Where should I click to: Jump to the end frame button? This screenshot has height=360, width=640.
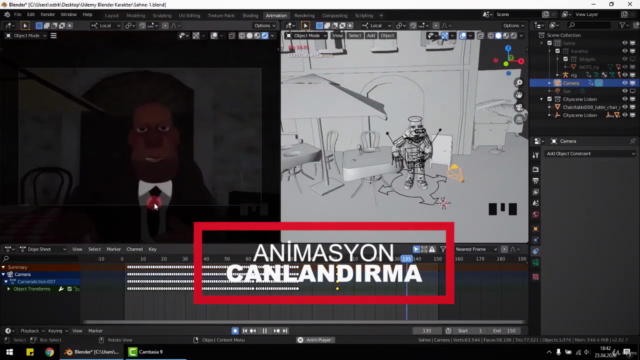click(x=285, y=331)
